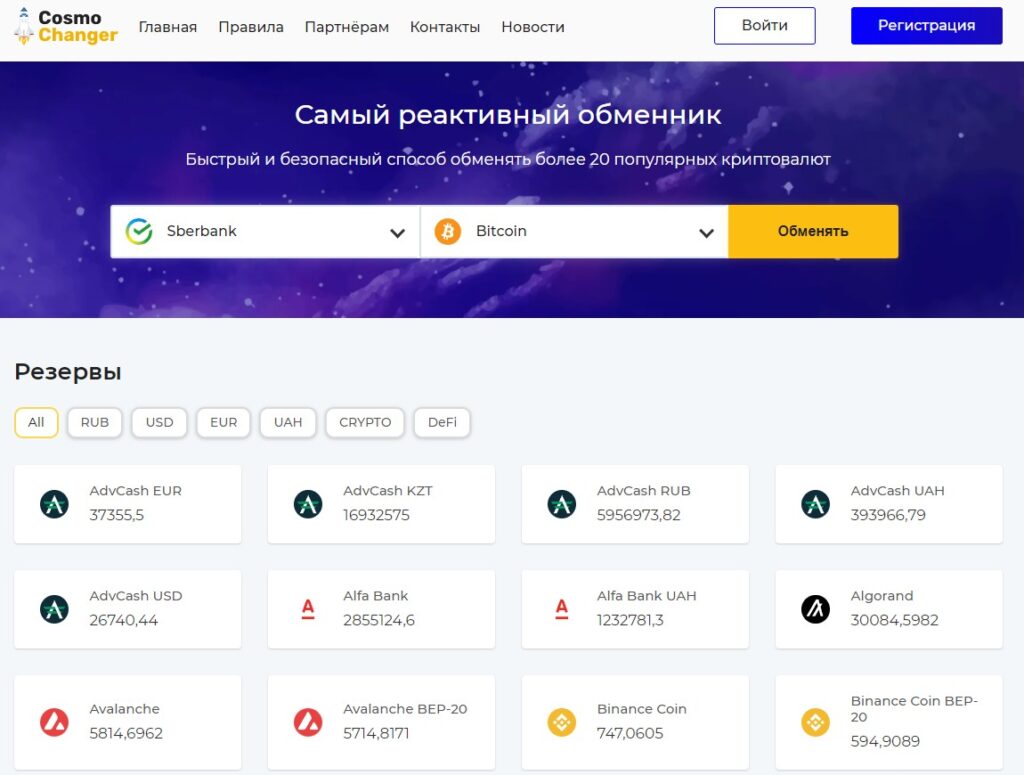The image size is (1024, 775).
Task: Go to Главная in navigation
Action: point(168,27)
